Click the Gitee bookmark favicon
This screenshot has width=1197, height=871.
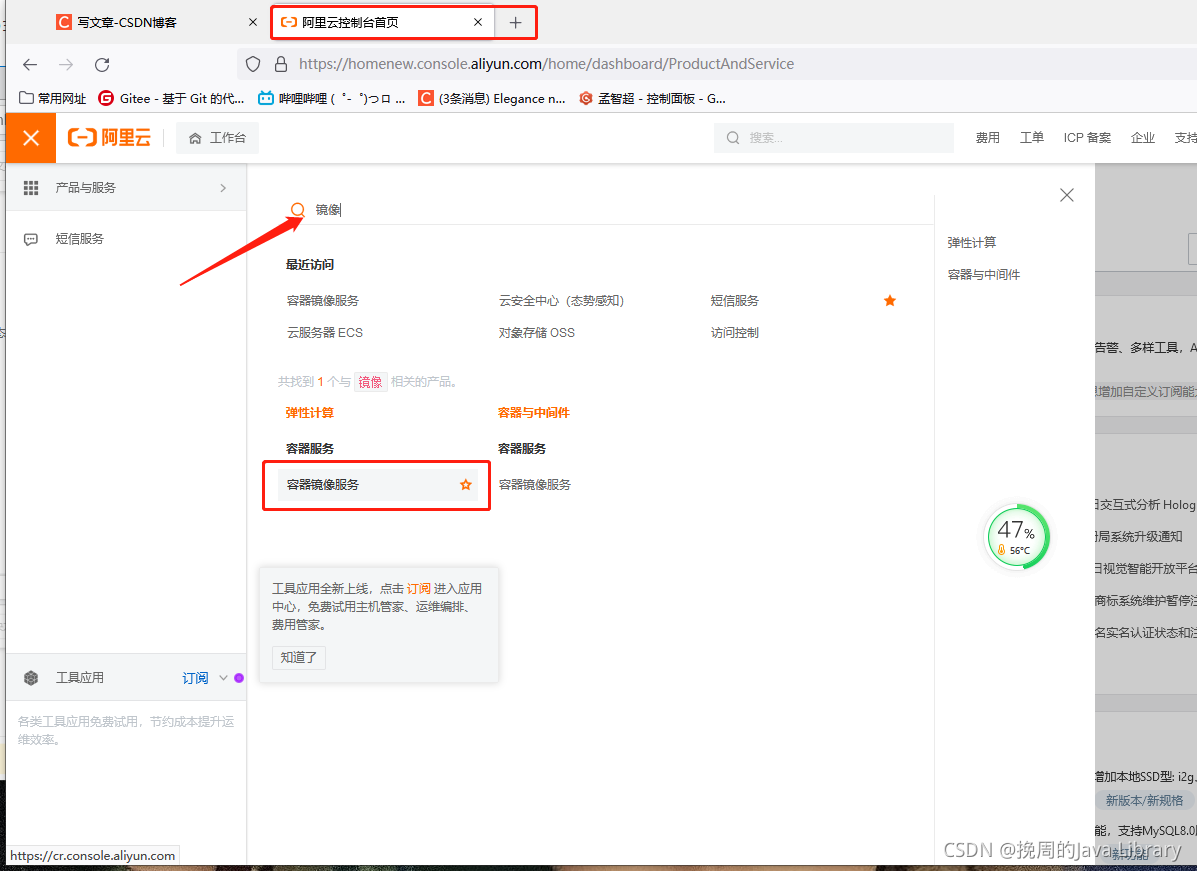pyautogui.click(x=106, y=98)
